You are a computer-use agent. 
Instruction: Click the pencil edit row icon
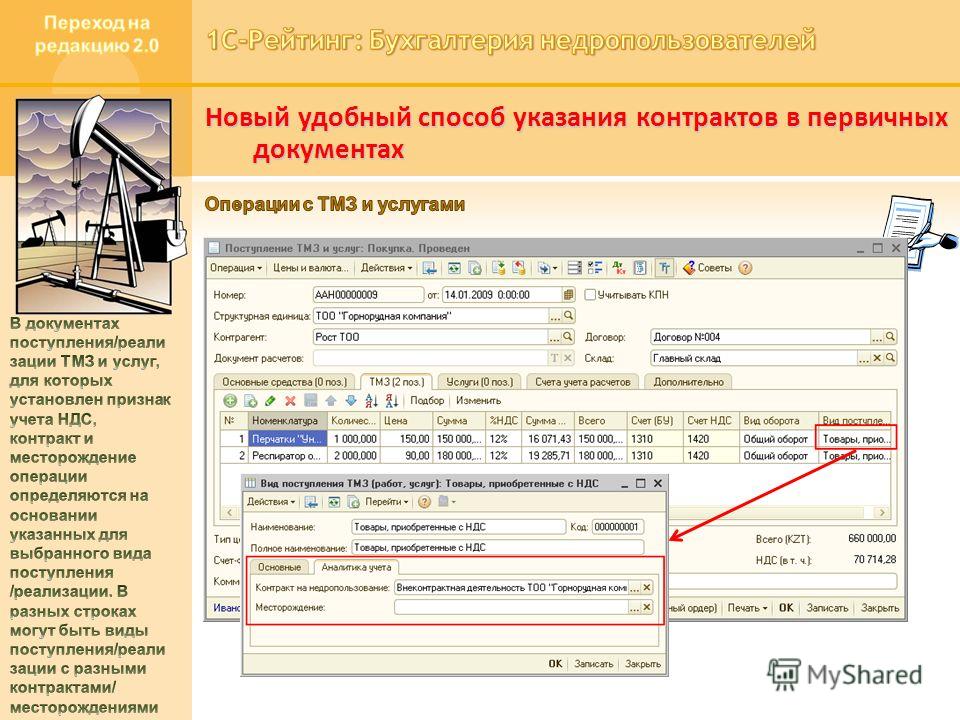[x=270, y=401]
